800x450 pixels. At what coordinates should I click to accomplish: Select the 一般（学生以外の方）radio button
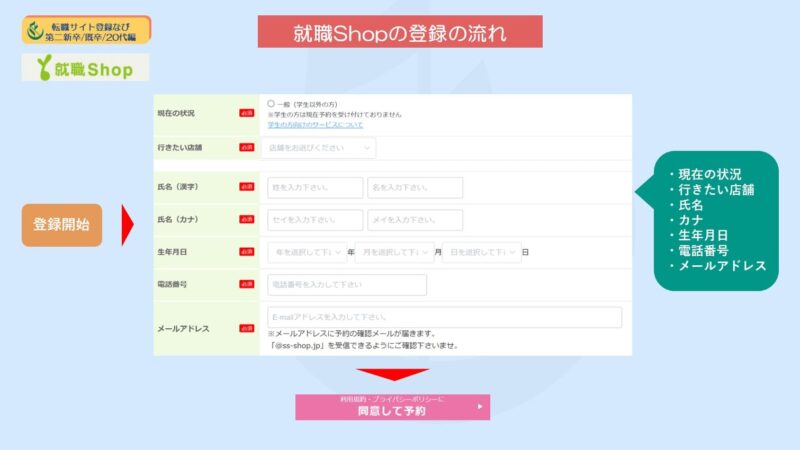coord(271,104)
